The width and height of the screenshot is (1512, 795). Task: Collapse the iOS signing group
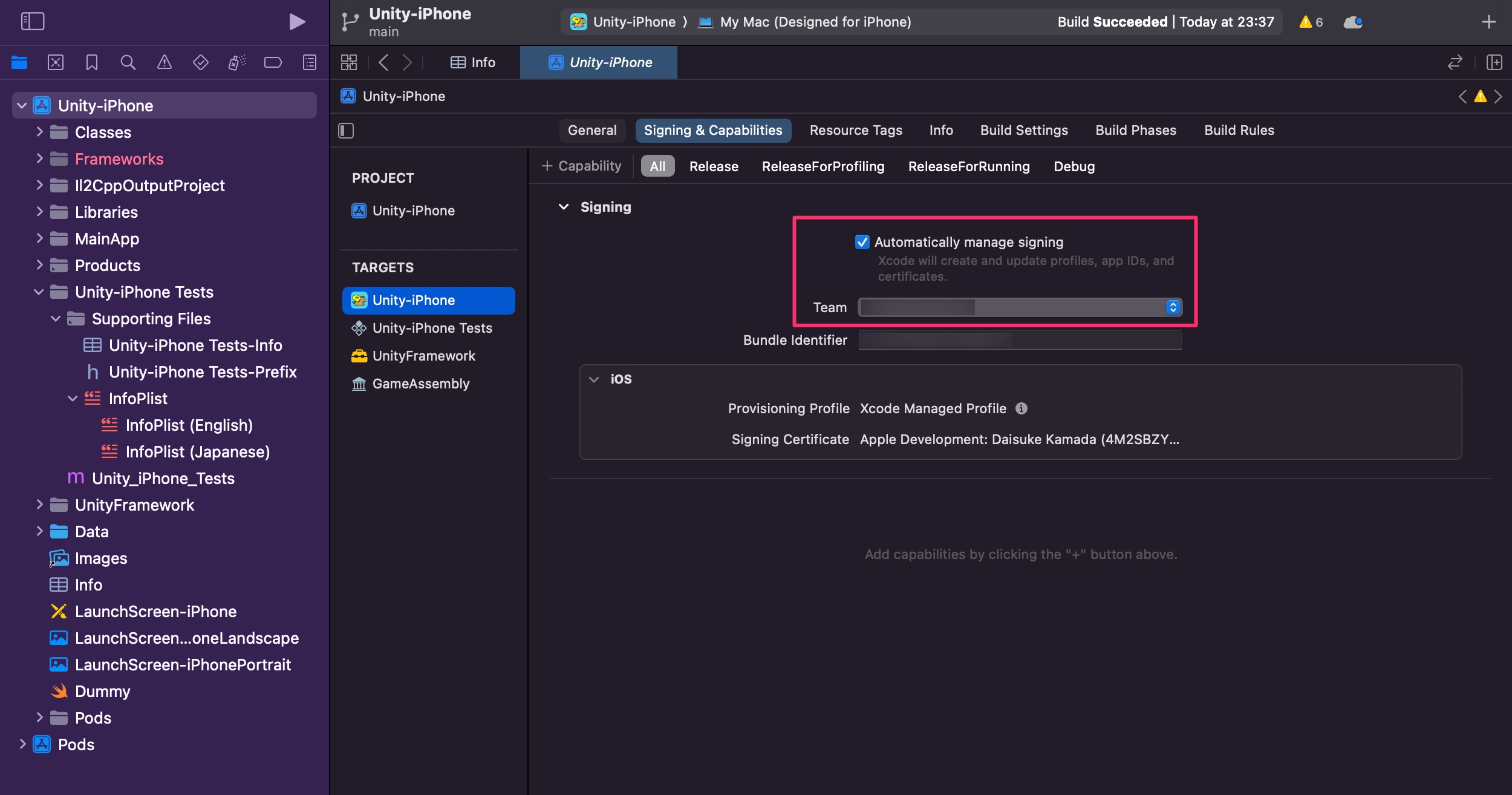pos(594,379)
